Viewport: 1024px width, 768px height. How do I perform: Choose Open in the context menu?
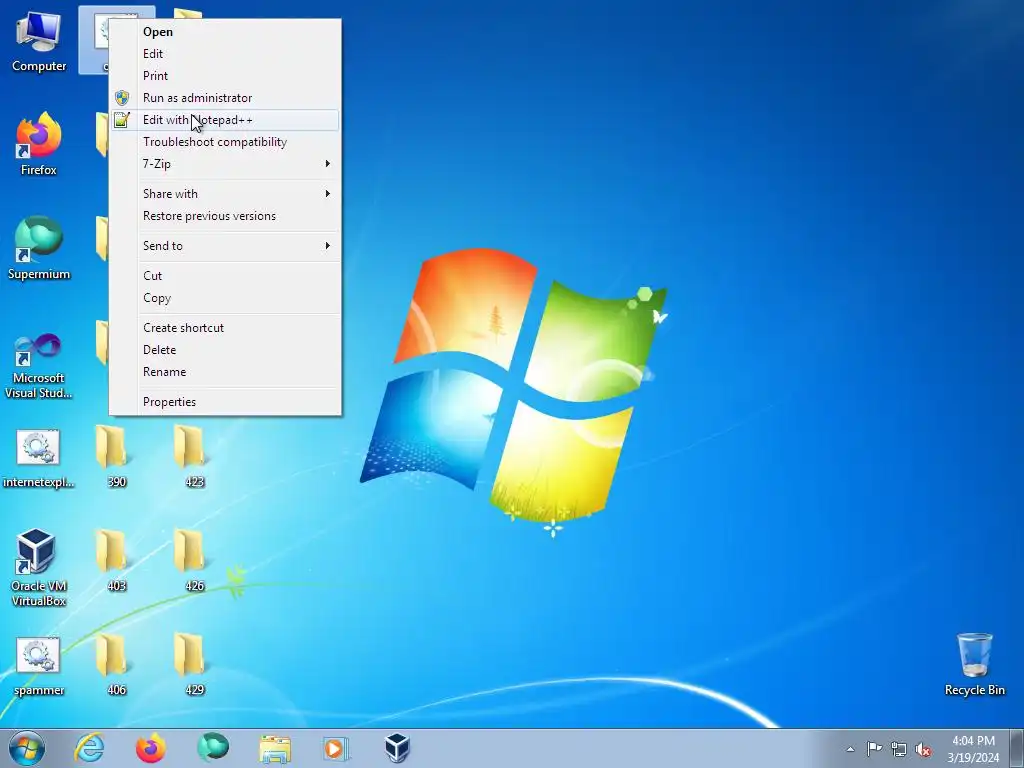click(225, 31)
